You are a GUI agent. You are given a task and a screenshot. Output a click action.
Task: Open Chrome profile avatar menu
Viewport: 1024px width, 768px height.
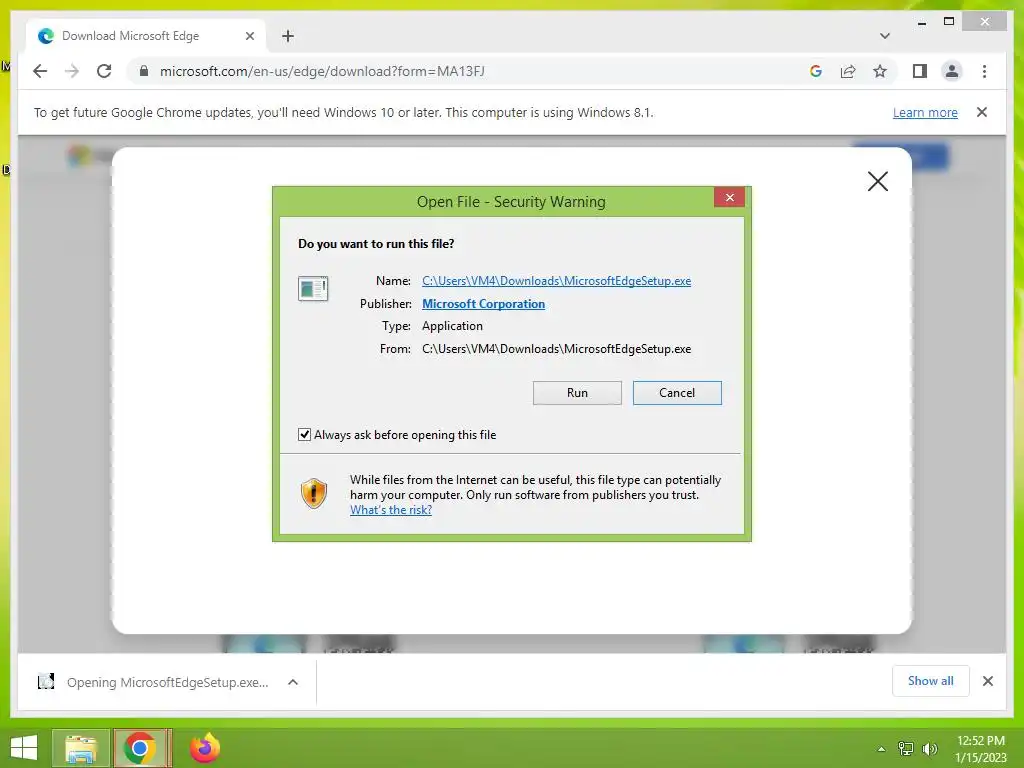(x=952, y=71)
